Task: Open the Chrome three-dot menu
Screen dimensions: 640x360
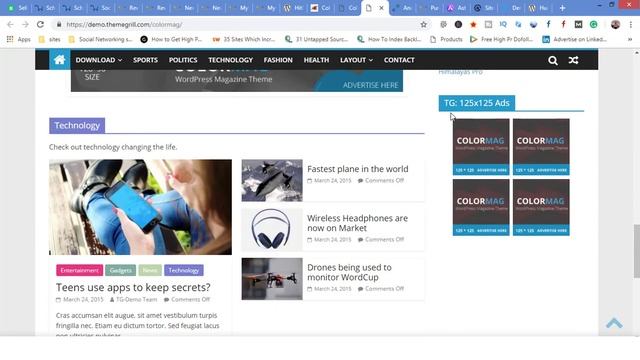Action: (631, 24)
